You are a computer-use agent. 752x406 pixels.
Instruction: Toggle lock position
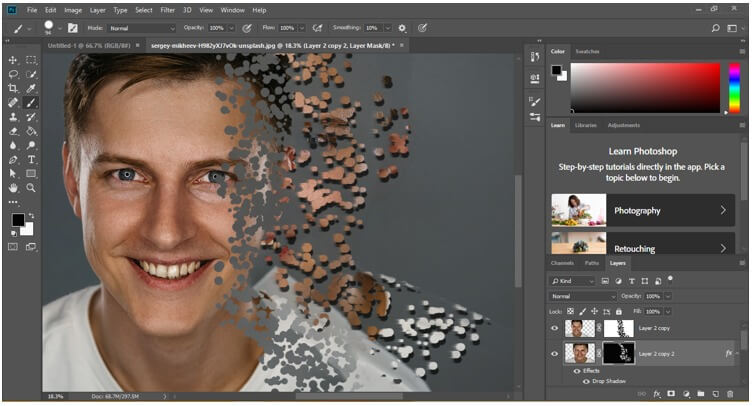click(595, 312)
